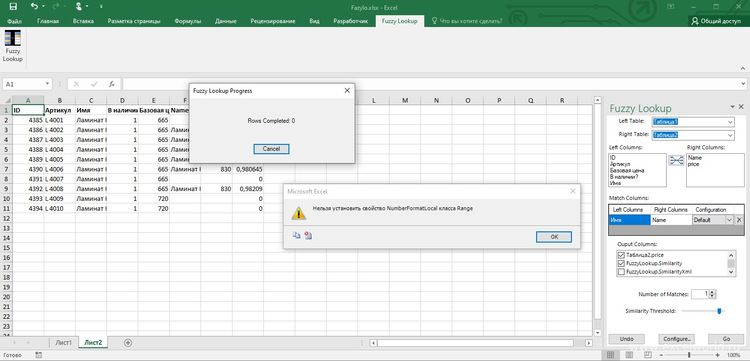Open the Данные tab
This screenshot has height=361, width=750.
[x=226, y=21]
